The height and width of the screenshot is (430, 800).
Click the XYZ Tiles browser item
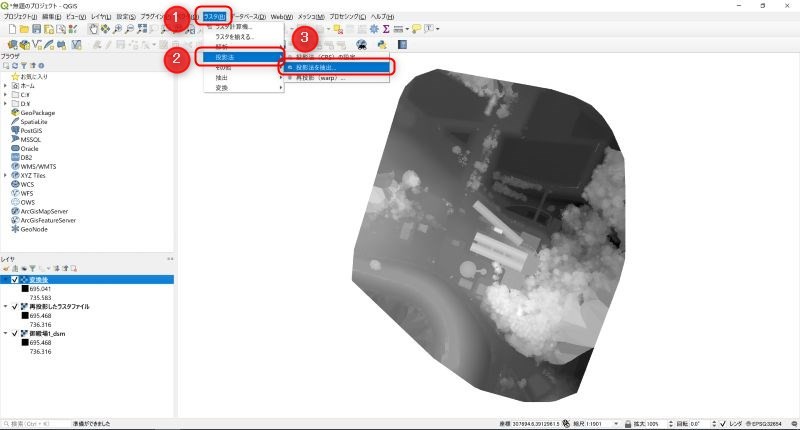37,175
